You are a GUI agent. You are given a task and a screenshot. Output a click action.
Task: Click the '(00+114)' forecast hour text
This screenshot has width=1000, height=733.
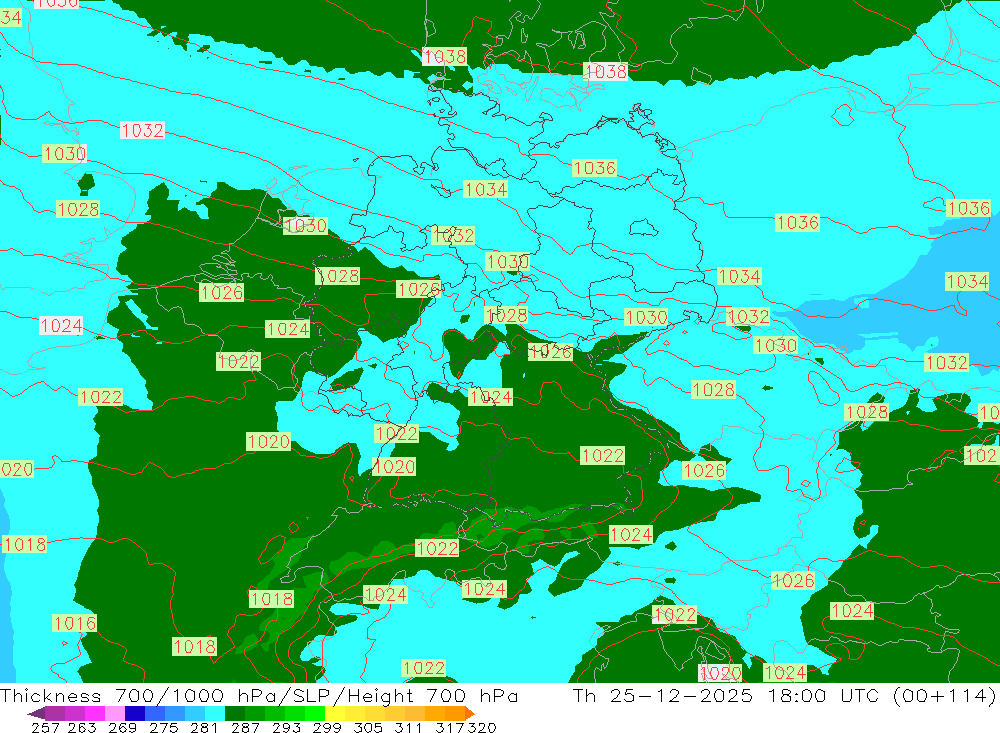point(944,695)
